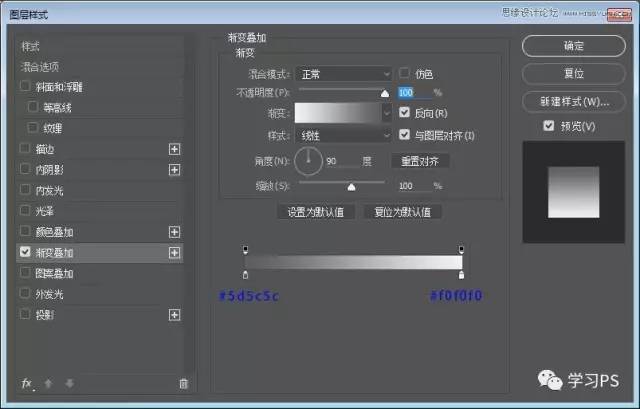Viewport: 640px width, 409px height.
Task: Expand the gradient picker dropdown arrow
Action: point(387,114)
